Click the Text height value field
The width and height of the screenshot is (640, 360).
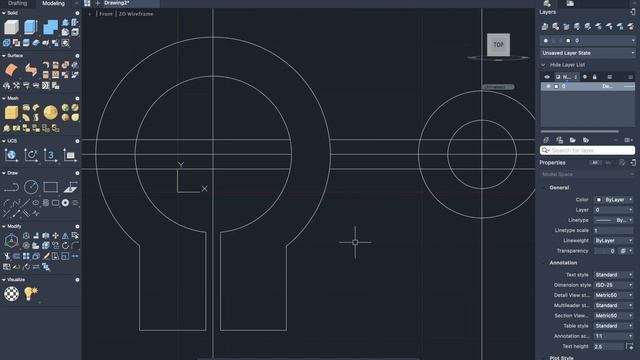(609, 346)
